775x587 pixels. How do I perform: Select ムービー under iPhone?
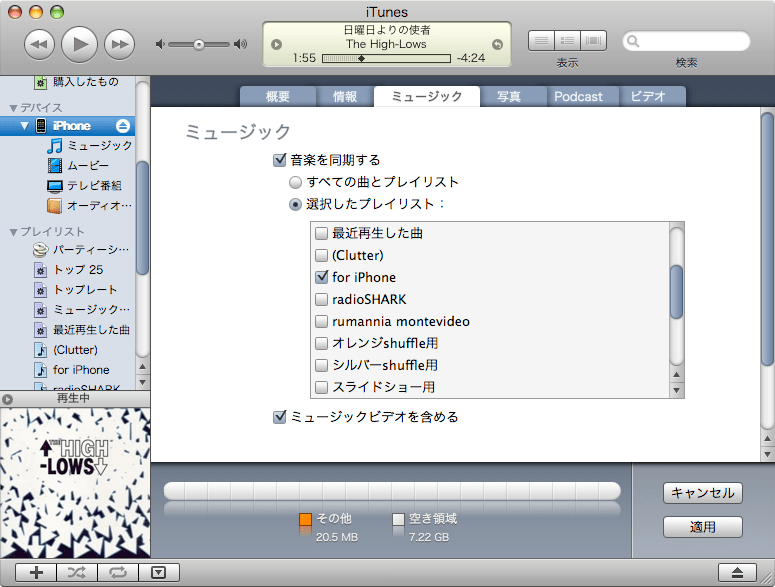coord(78,166)
